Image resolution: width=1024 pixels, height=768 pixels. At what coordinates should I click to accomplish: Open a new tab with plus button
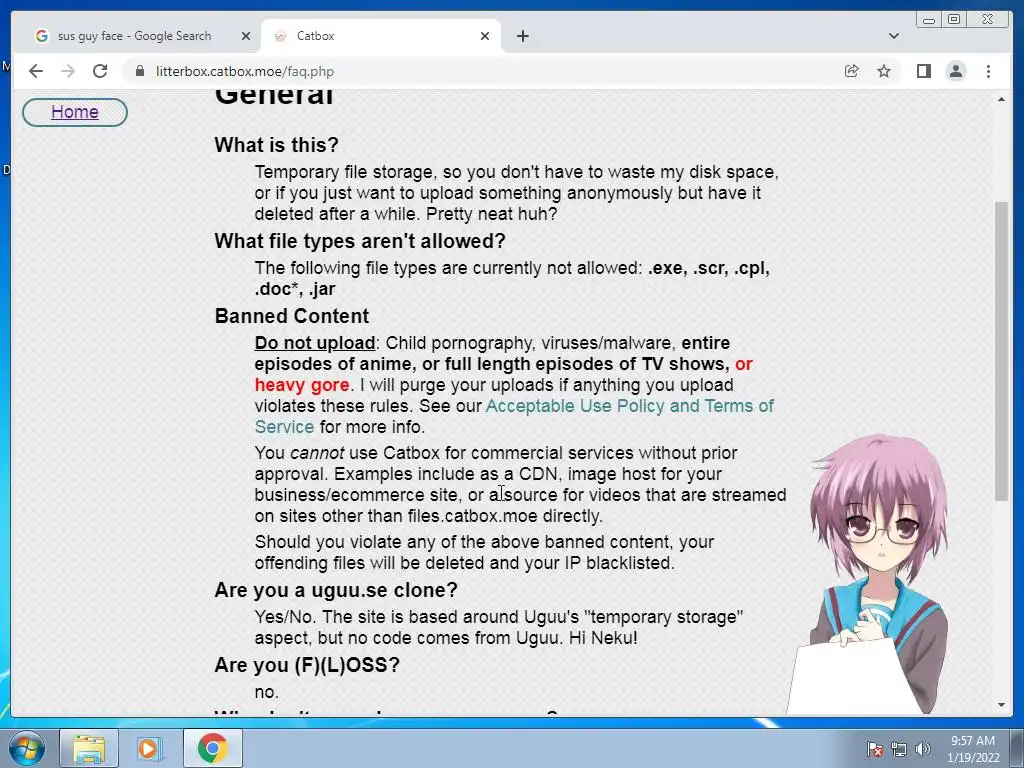point(522,36)
